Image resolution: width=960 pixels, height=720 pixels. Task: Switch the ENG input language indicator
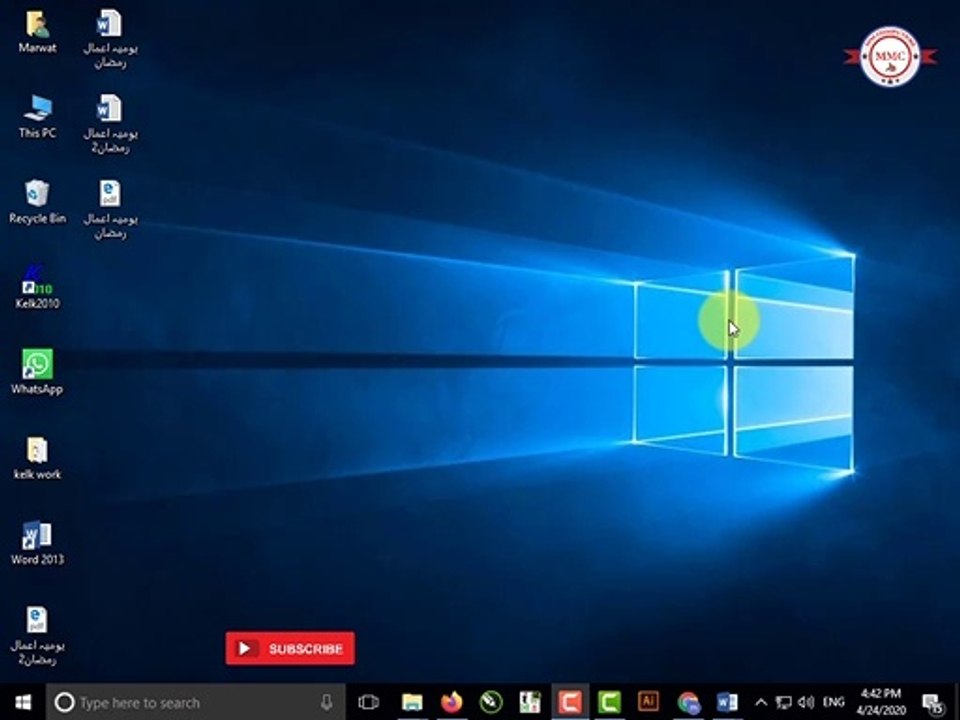(833, 702)
